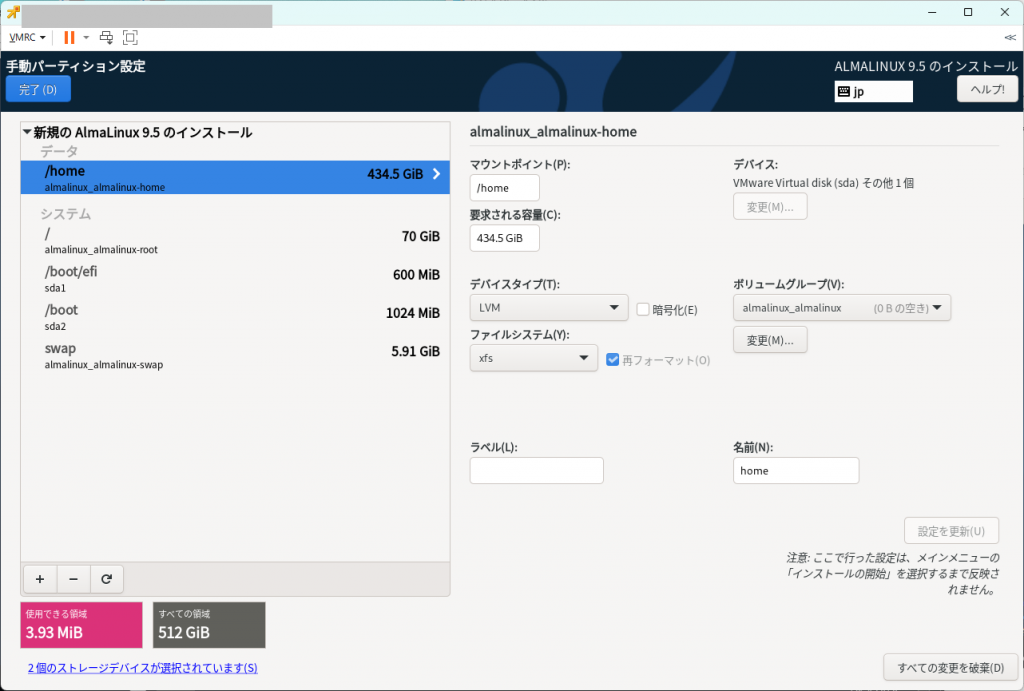Click the 要求される容量 434.5 GiB field
Image resolution: width=1024 pixels, height=691 pixels.
point(504,238)
